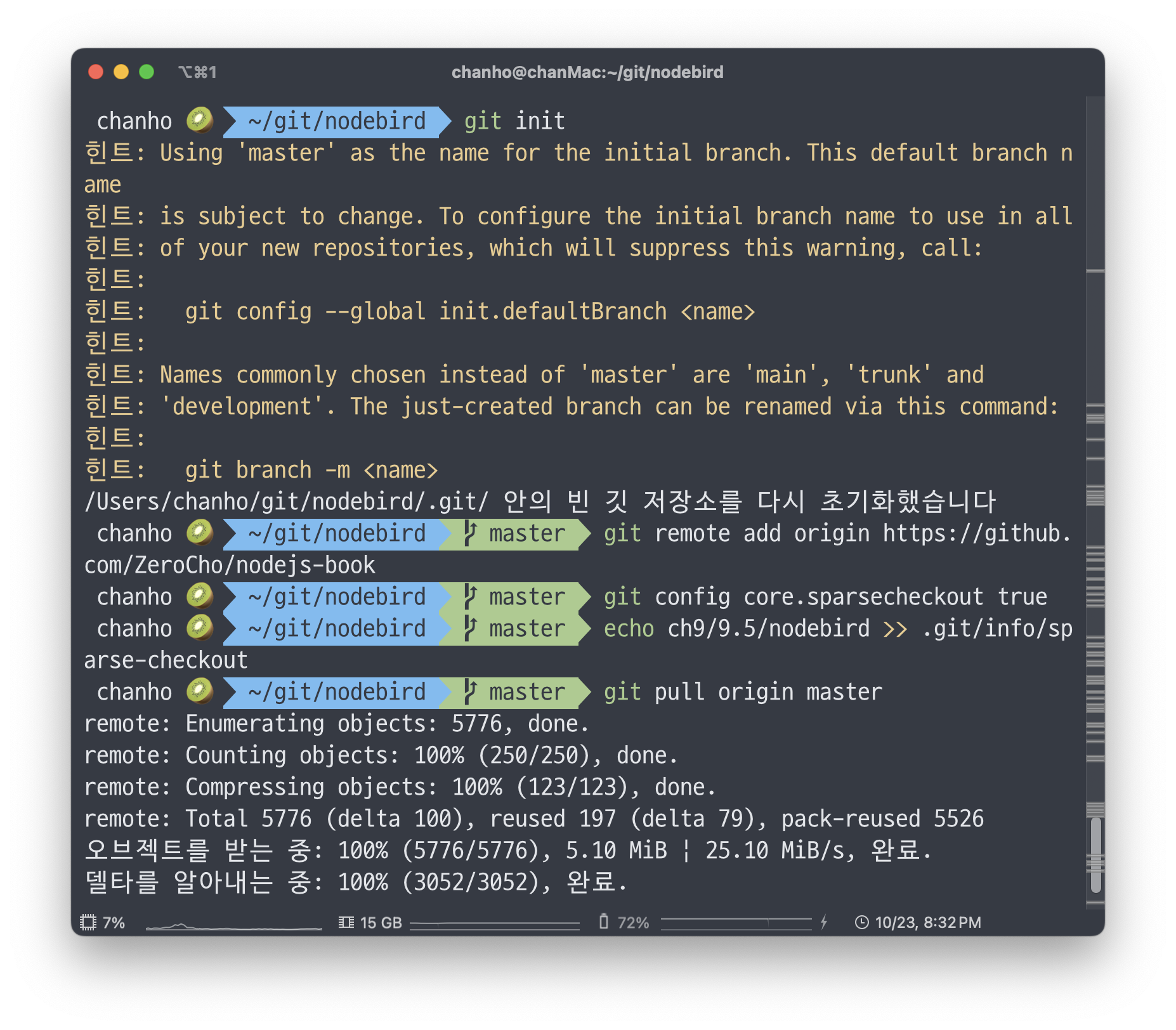Click the chanho@chanMac window title

(x=587, y=72)
